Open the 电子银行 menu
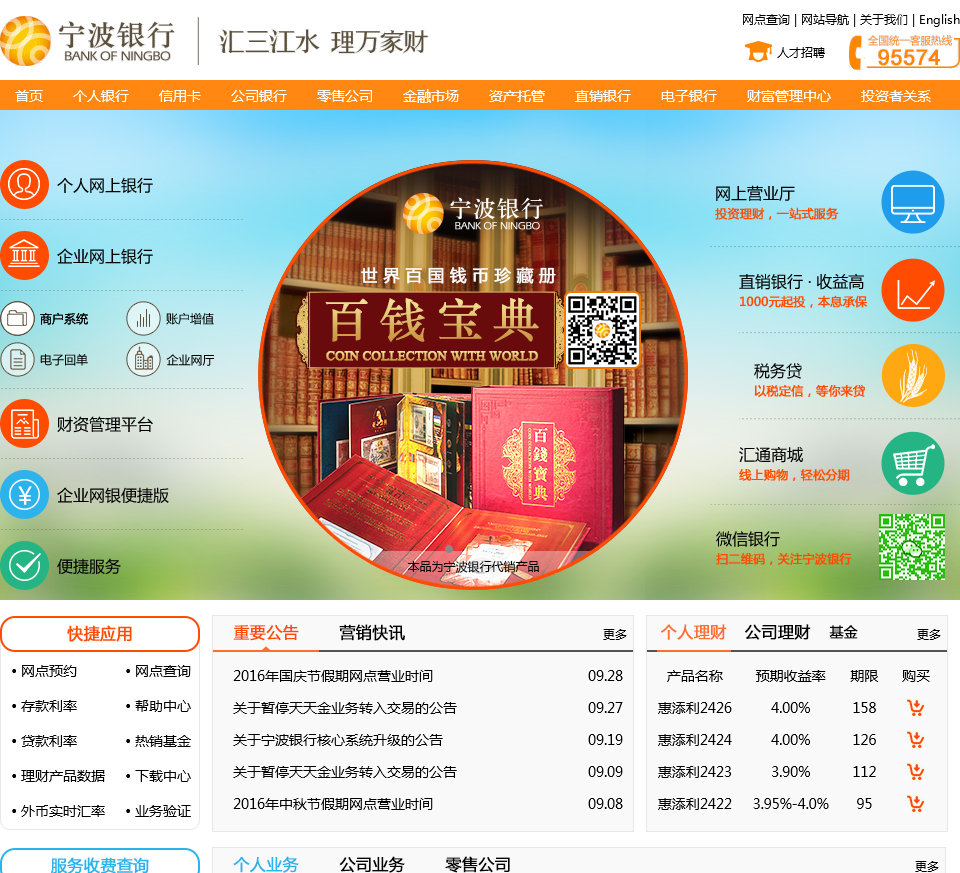Image resolution: width=960 pixels, height=873 pixels. pos(688,96)
